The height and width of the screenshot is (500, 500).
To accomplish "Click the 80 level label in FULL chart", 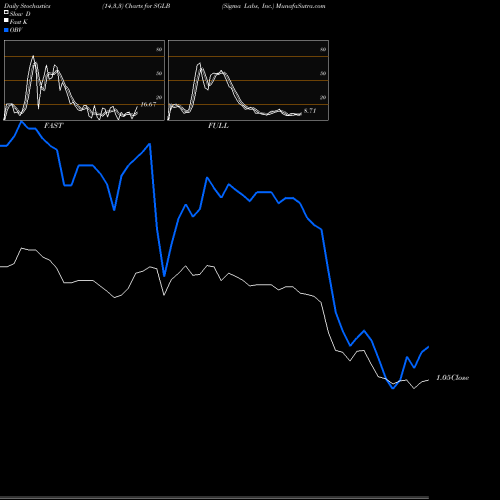I will [323, 49].
